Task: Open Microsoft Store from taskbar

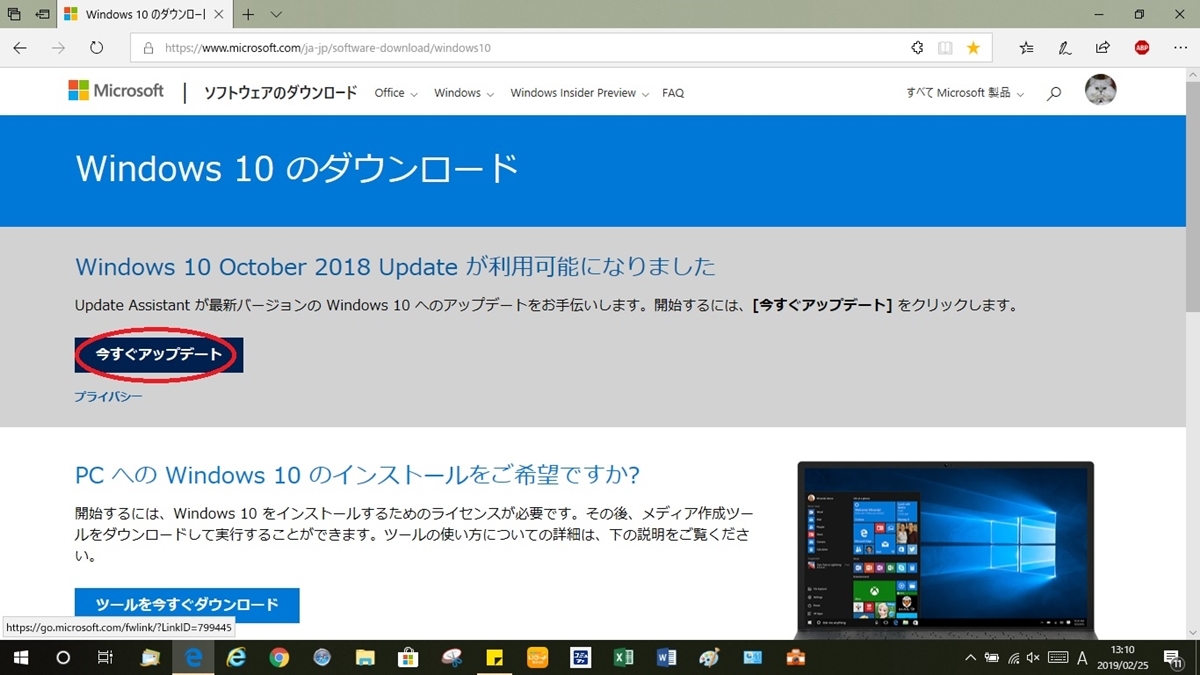Action: 408,657
